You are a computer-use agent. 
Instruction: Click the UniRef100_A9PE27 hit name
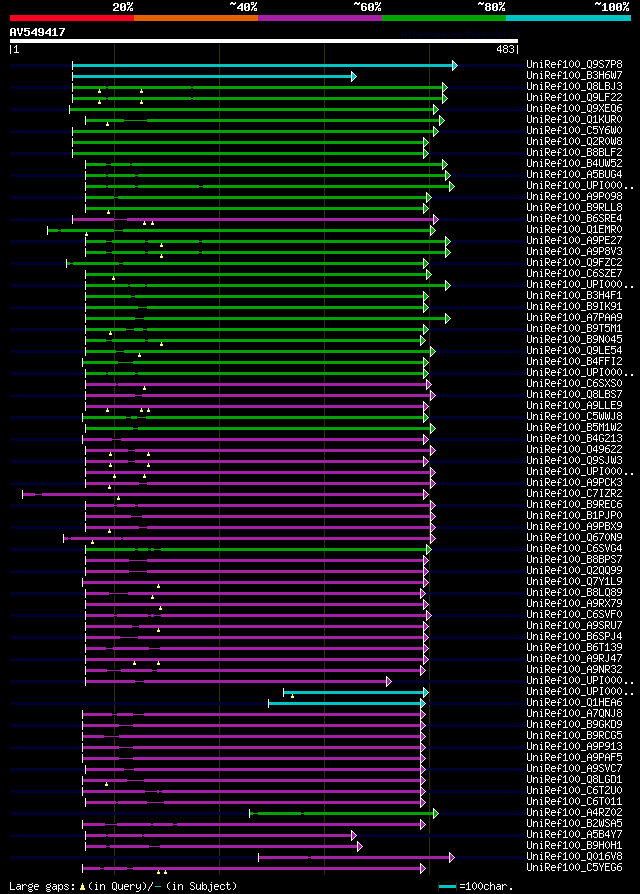point(574,240)
